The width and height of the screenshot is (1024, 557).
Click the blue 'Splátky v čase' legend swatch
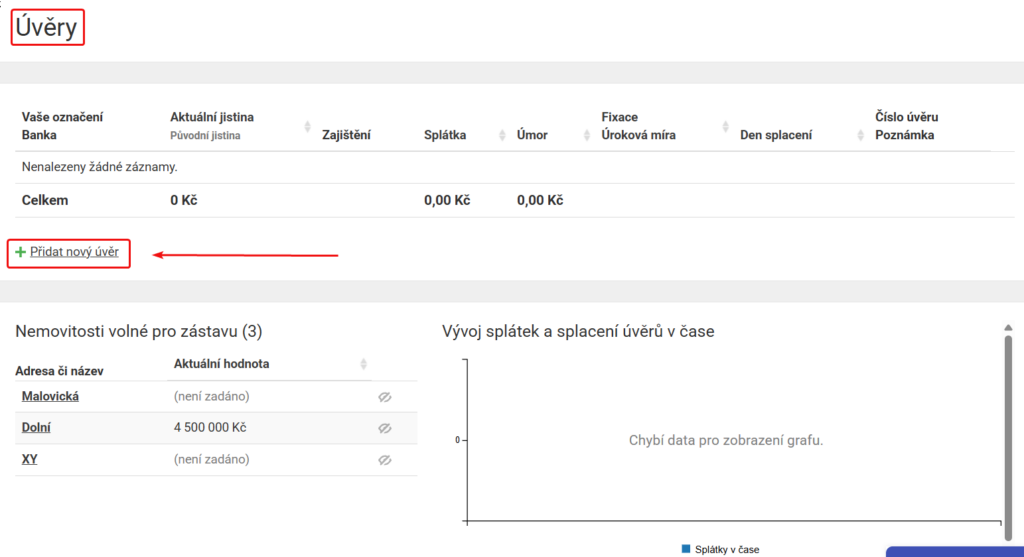(x=686, y=549)
